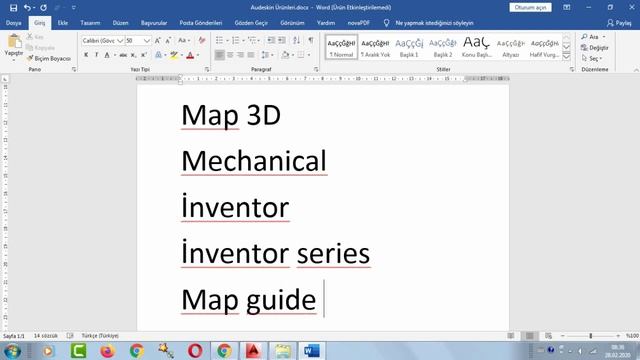This screenshot has height=360, width=640.
Task: Click the decrease indent icon
Action: [271, 40]
